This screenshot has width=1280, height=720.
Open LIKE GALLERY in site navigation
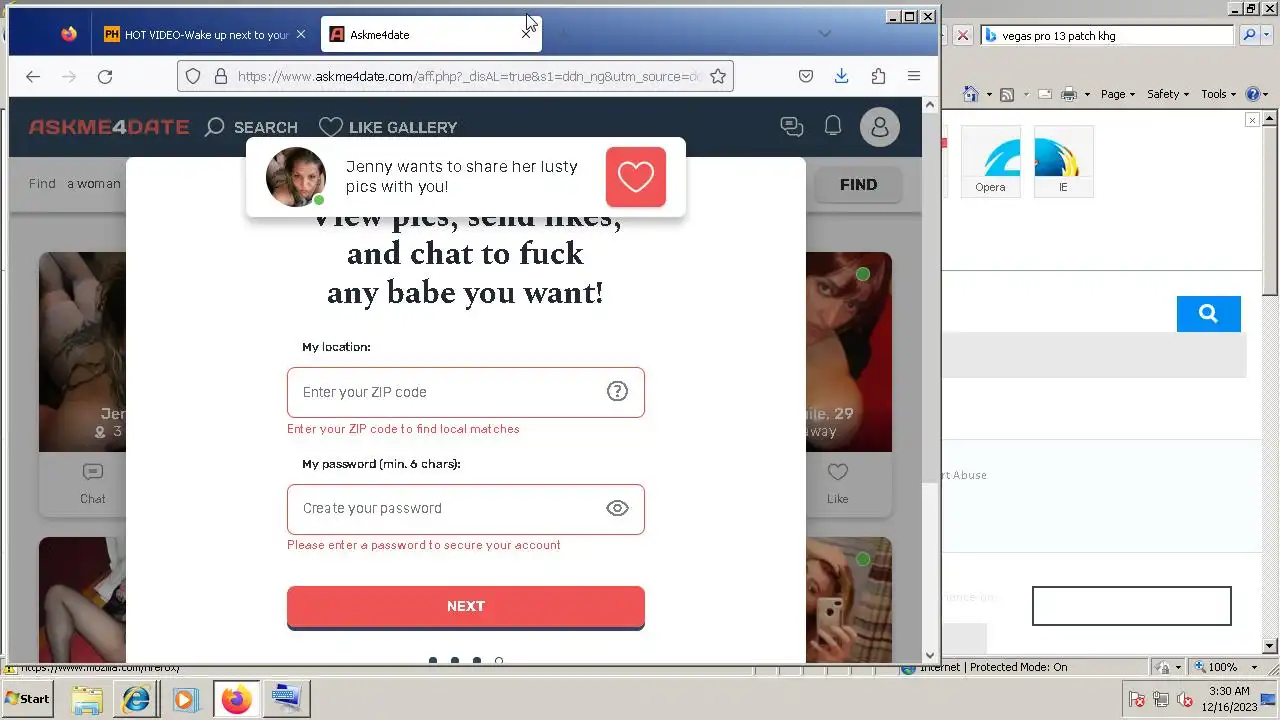click(388, 127)
